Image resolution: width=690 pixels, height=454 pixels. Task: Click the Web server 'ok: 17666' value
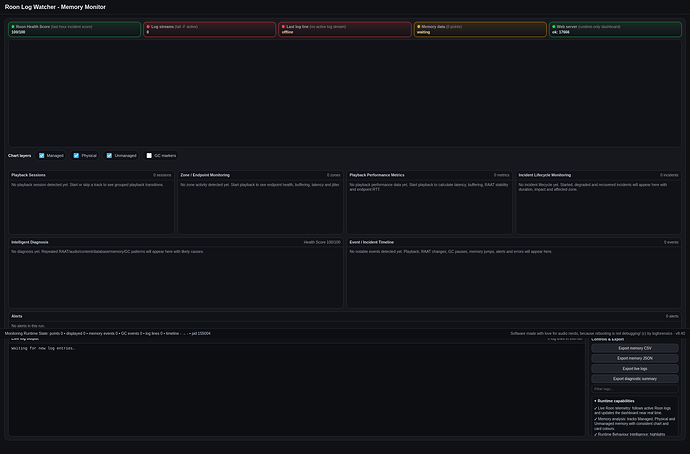[x=561, y=32]
